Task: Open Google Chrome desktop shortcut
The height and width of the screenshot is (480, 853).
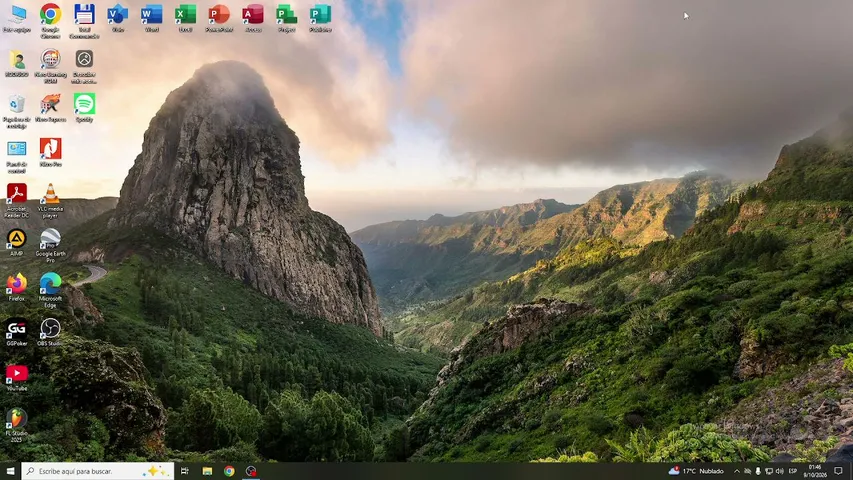Action: pos(50,21)
